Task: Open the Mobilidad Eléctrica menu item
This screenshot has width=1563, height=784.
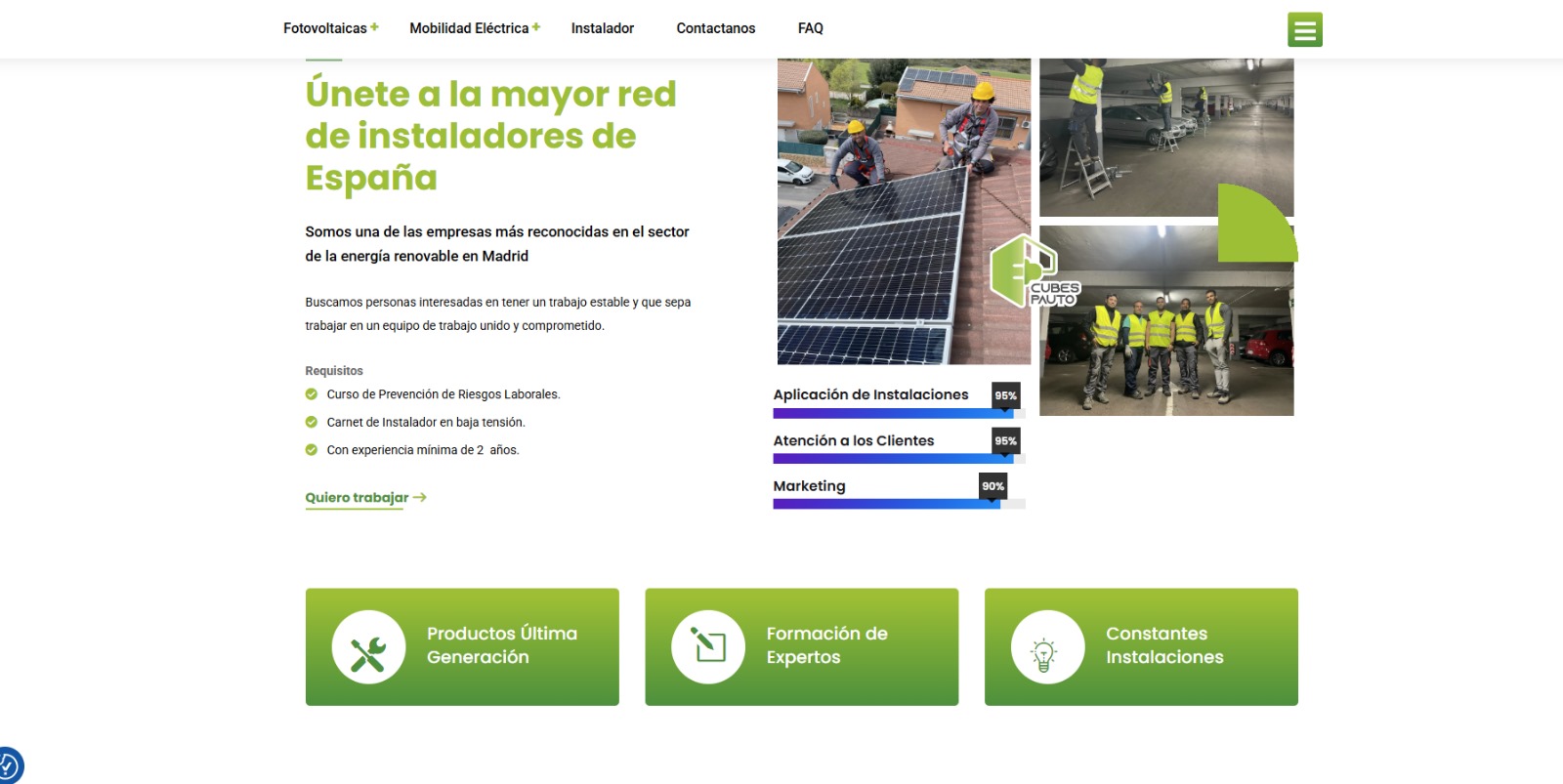Action: [469, 28]
